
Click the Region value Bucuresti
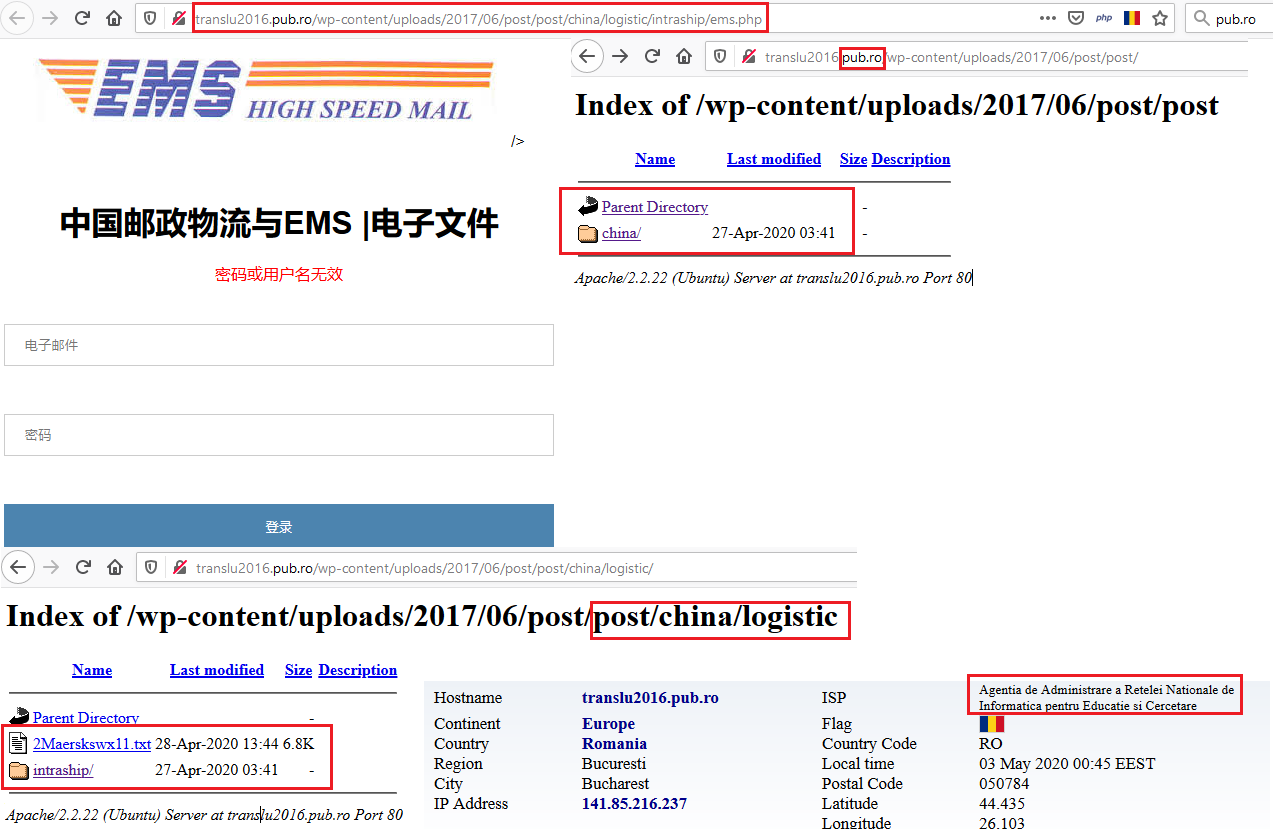[614, 764]
